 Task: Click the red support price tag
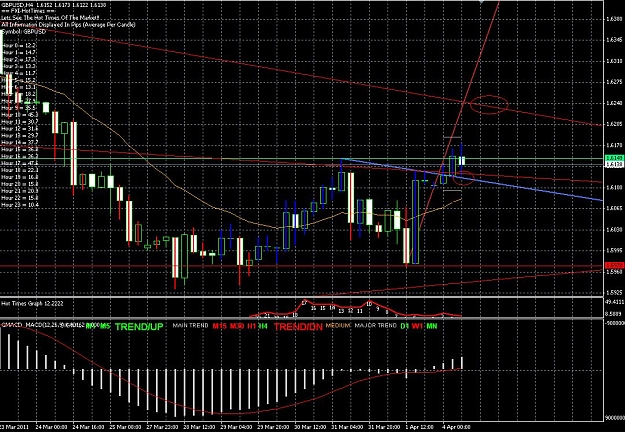pos(614,265)
